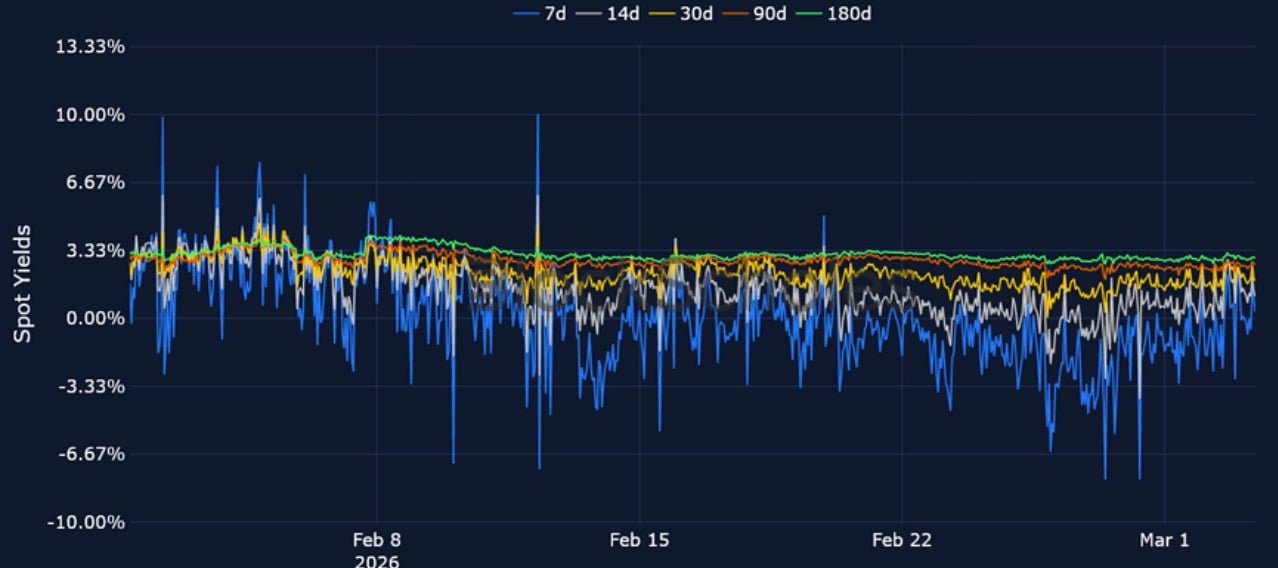This screenshot has width=1278, height=568.
Task: Click the orange 90d legend line marker
Action: (736, 14)
